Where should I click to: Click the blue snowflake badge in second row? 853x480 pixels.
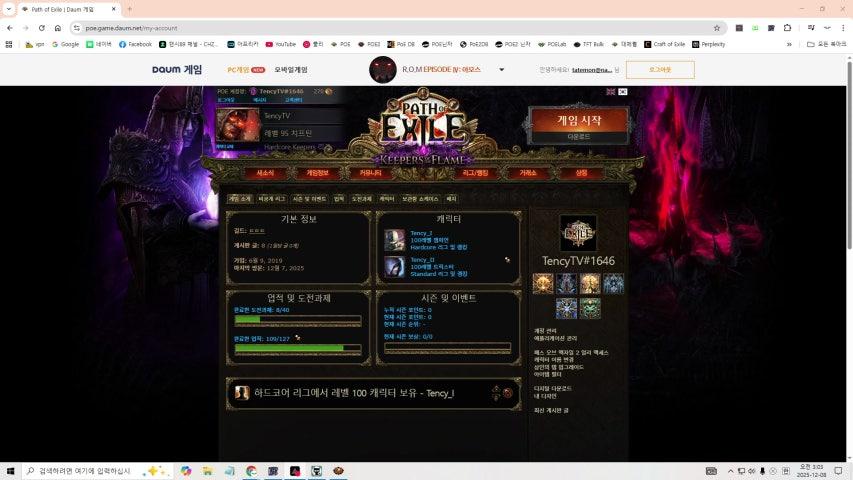pyautogui.click(x=566, y=309)
